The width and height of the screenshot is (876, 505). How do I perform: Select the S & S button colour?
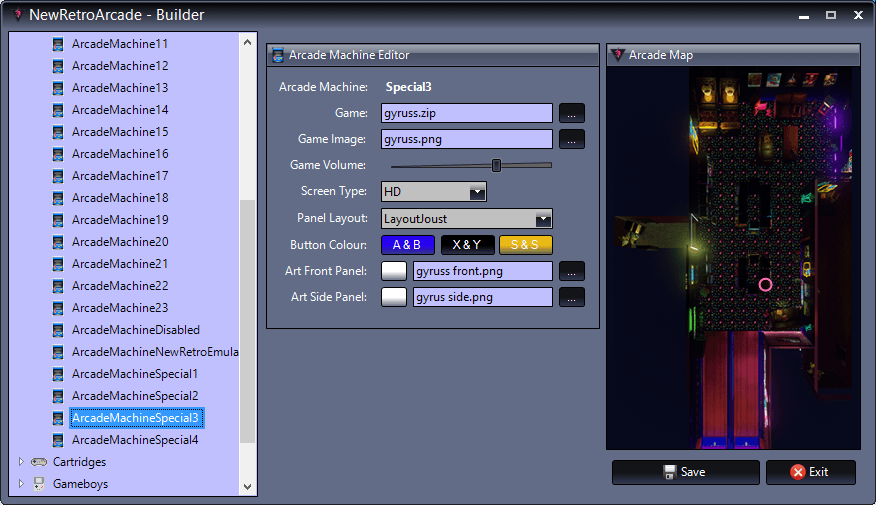525,245
